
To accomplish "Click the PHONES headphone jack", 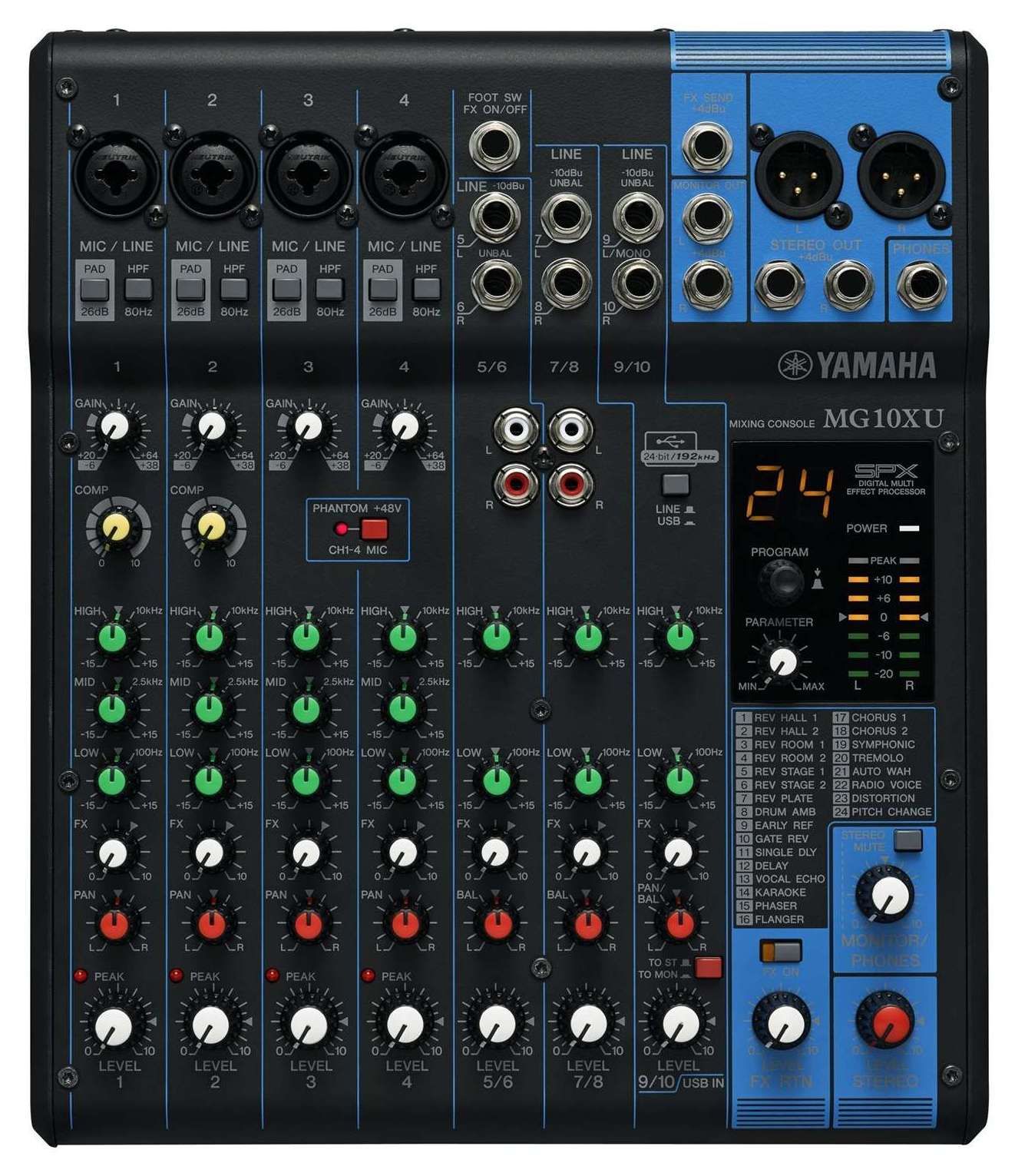I will click(921, 287).
